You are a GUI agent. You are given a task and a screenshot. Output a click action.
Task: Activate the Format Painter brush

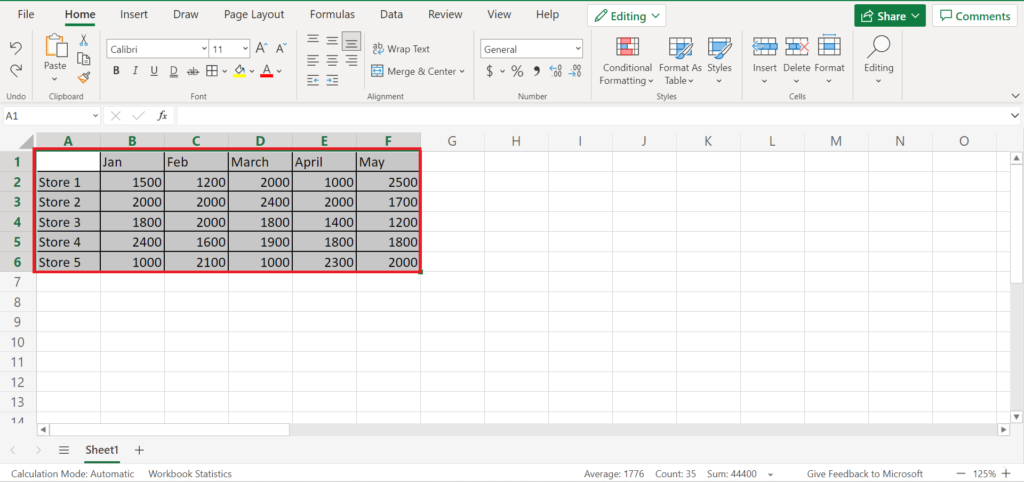click(x=84, y=78)
